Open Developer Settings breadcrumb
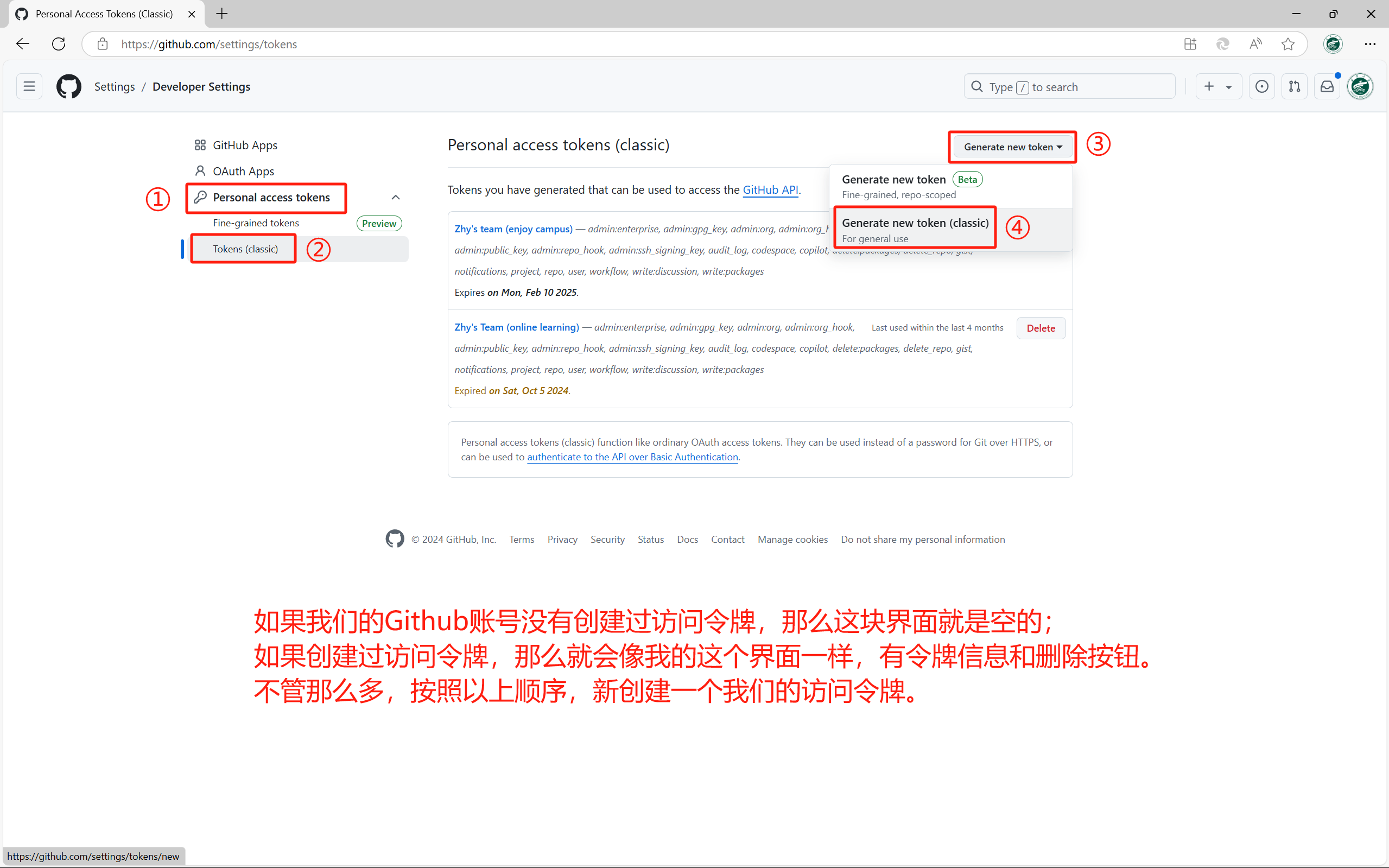Image resolution: width=1389 pixels, height=868 pixels. [x=201, y=87]
